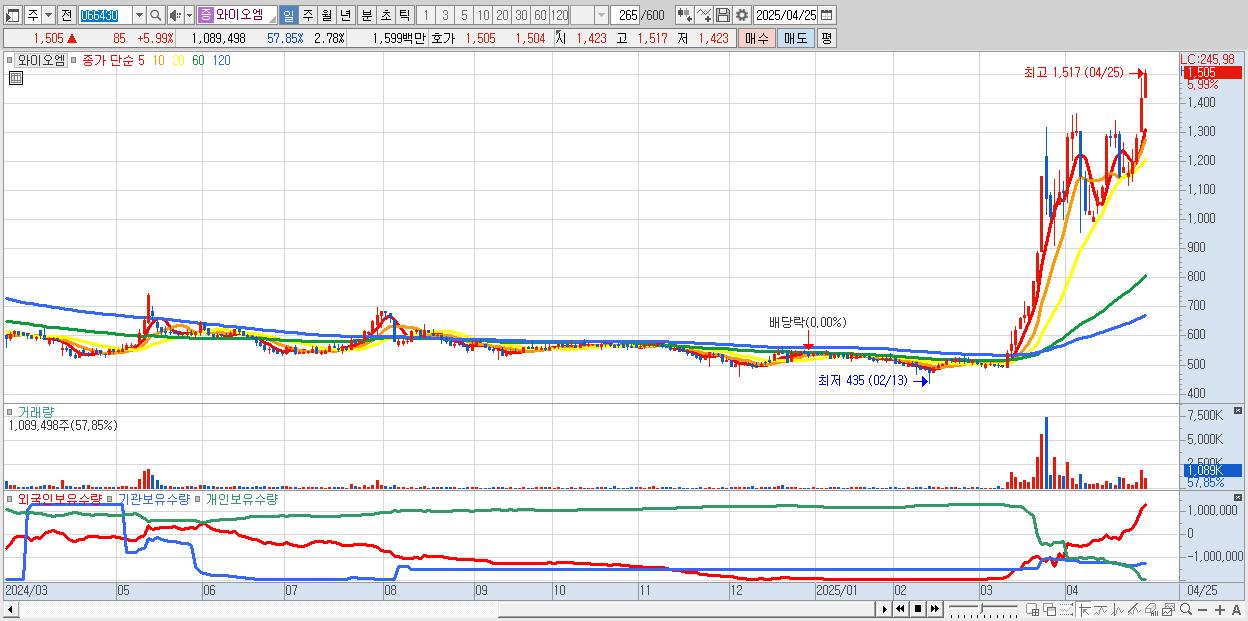Image resolution: width=1248 pixels, height=621 pixels.
Task: Click the window layout icon at top left
Action: pyautogui.click(x=12, y=15)
